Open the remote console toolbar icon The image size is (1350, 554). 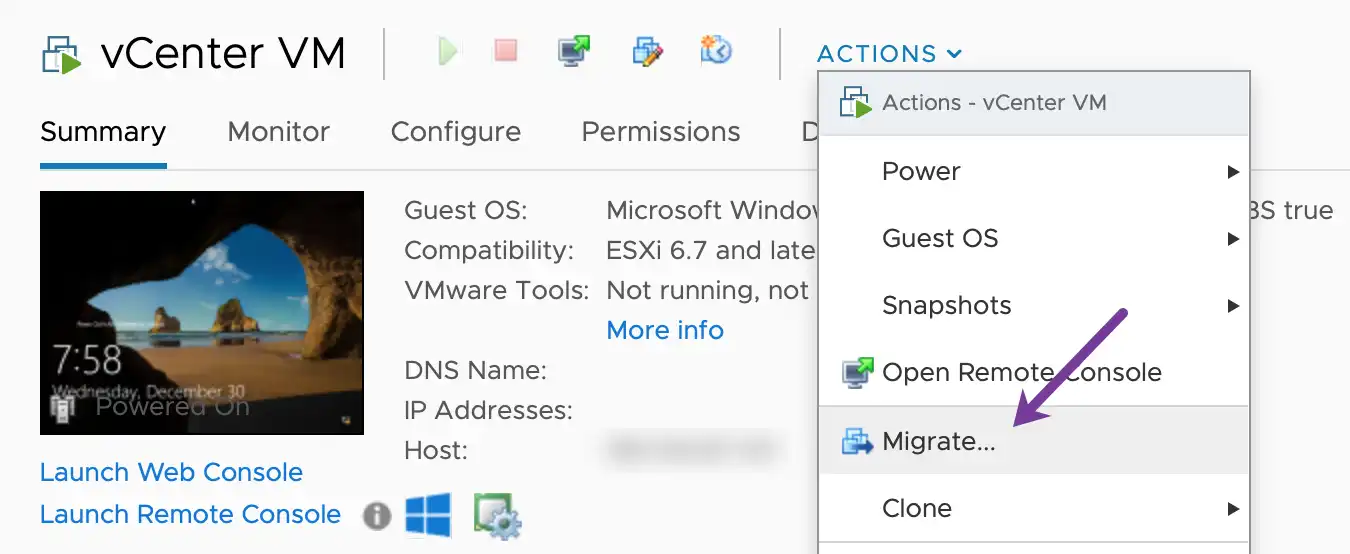[x=574, y=51]
